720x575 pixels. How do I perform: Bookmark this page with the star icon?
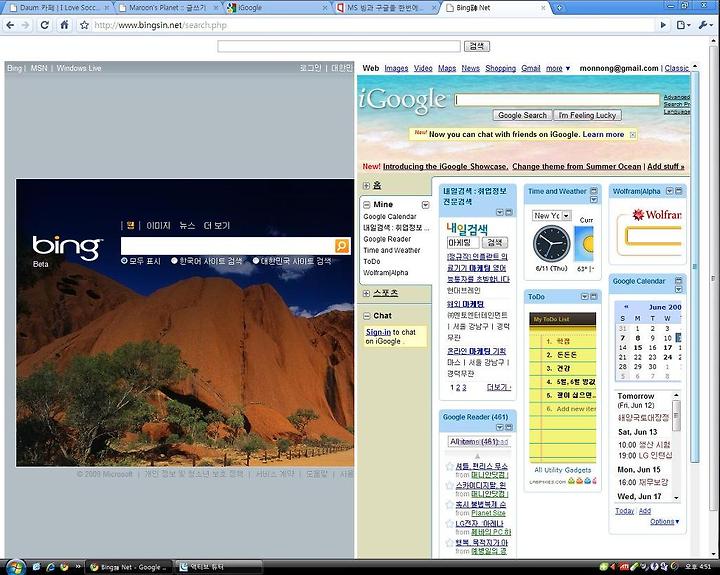84,25
